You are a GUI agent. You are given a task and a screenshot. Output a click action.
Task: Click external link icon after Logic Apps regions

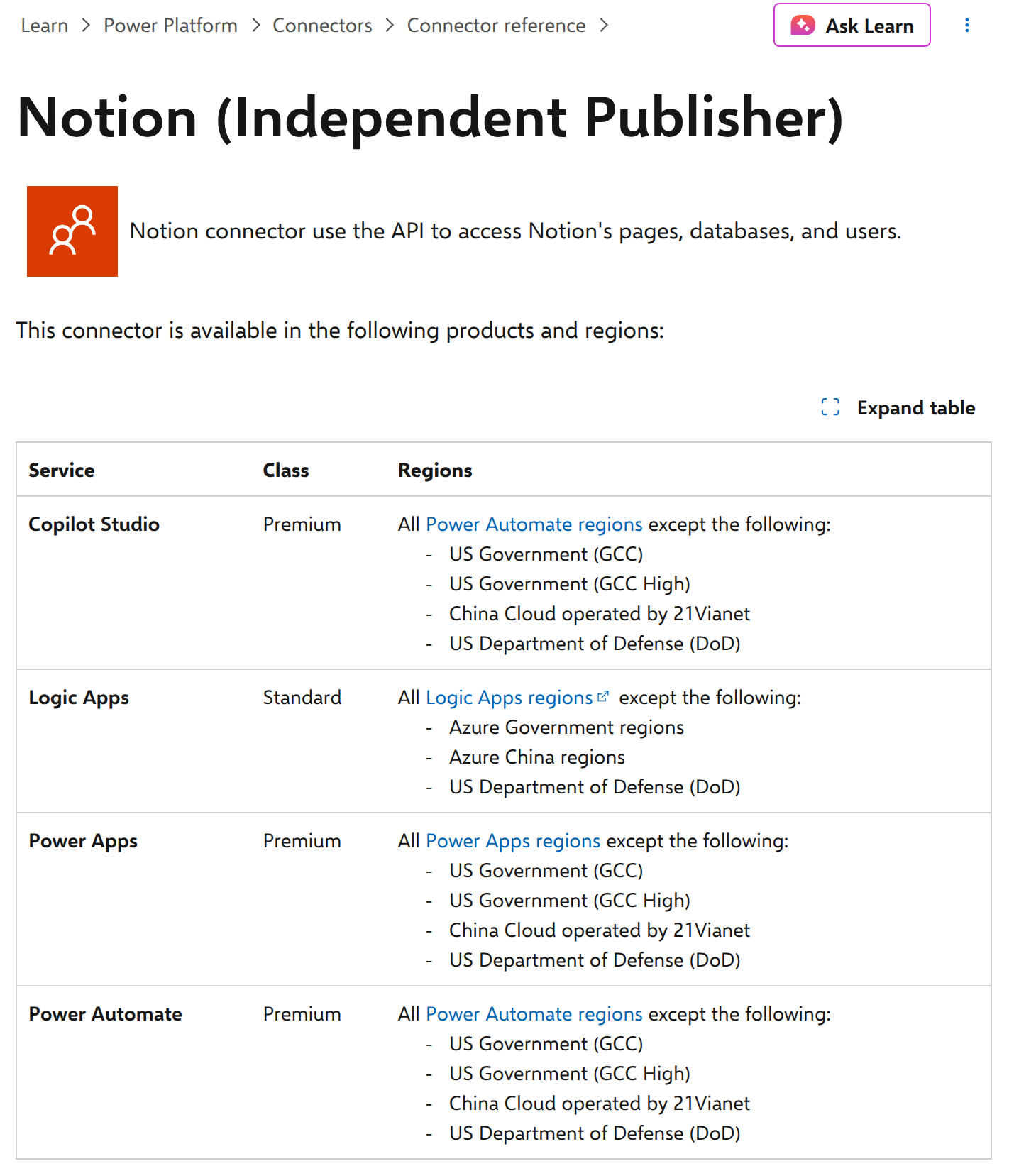(x=603, y=697)
